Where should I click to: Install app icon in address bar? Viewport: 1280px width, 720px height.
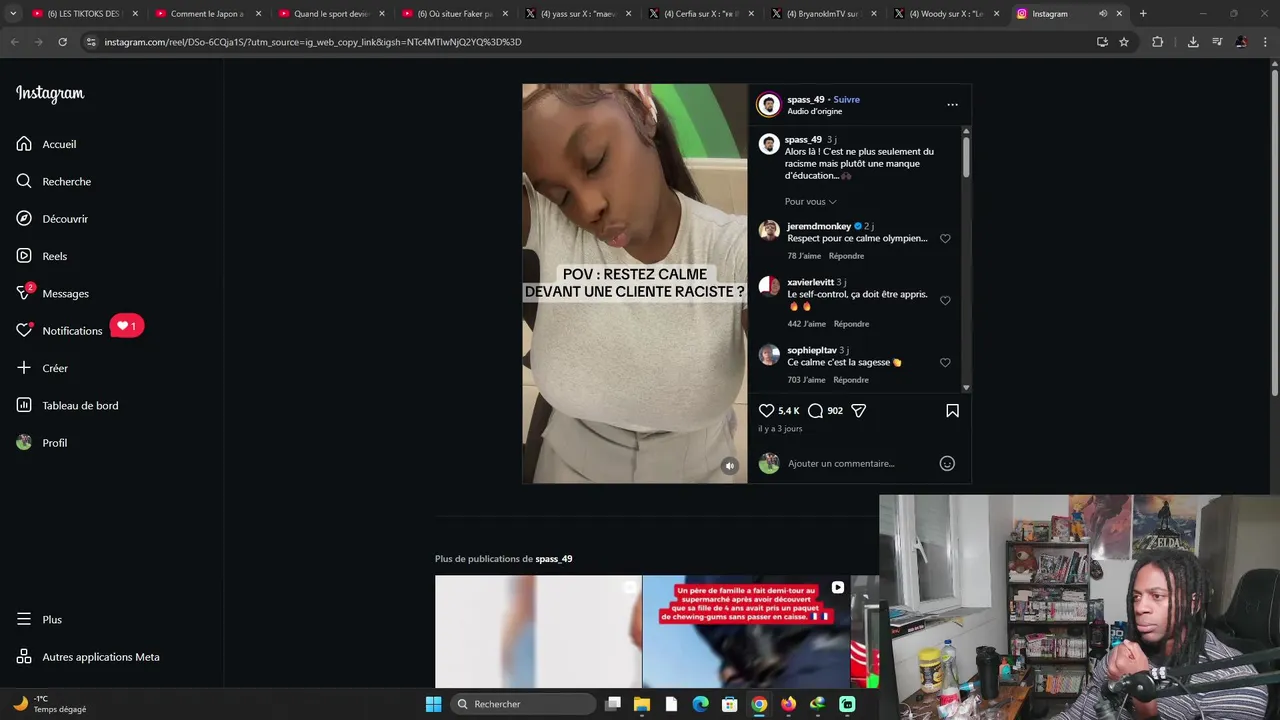coord(1102,42)
